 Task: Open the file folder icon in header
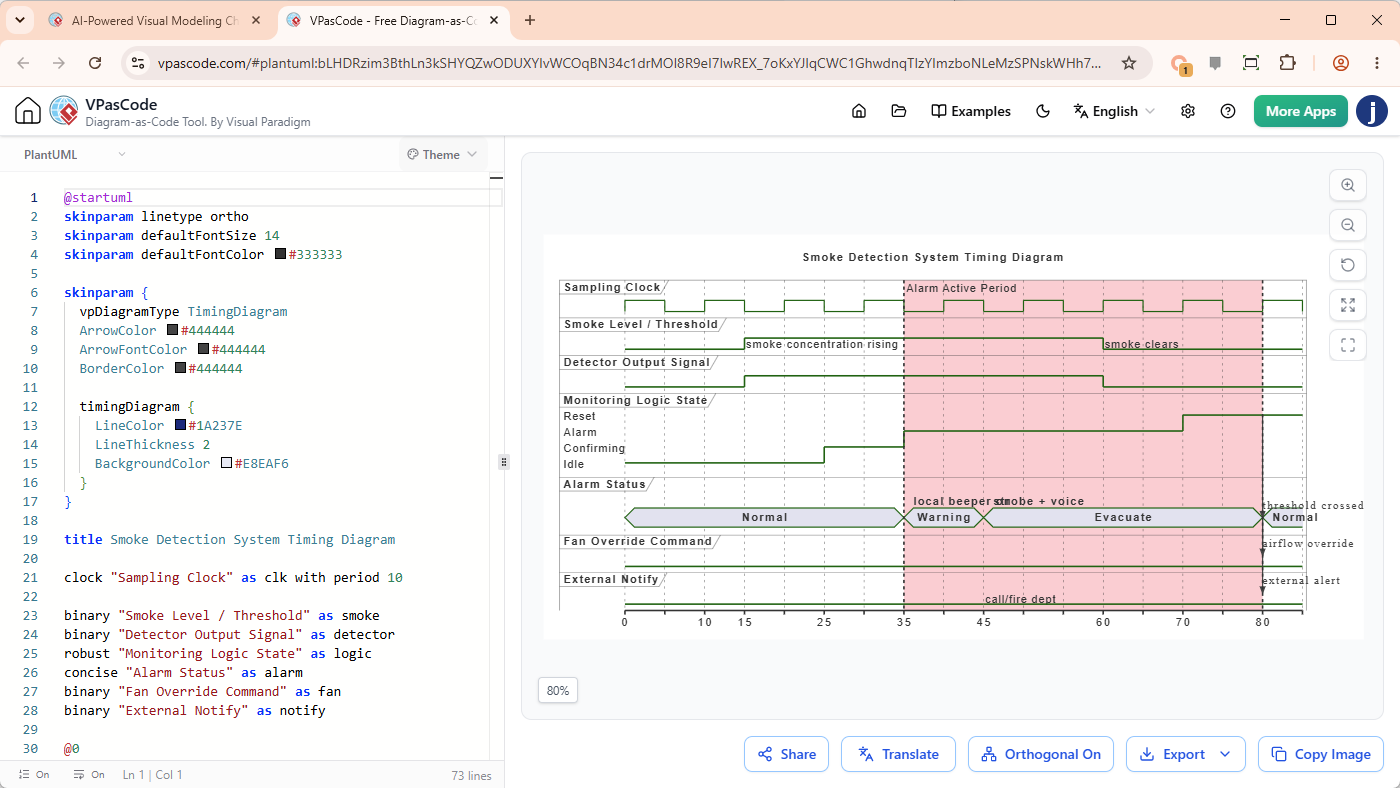pyautogui.click(x=898, y=111)
